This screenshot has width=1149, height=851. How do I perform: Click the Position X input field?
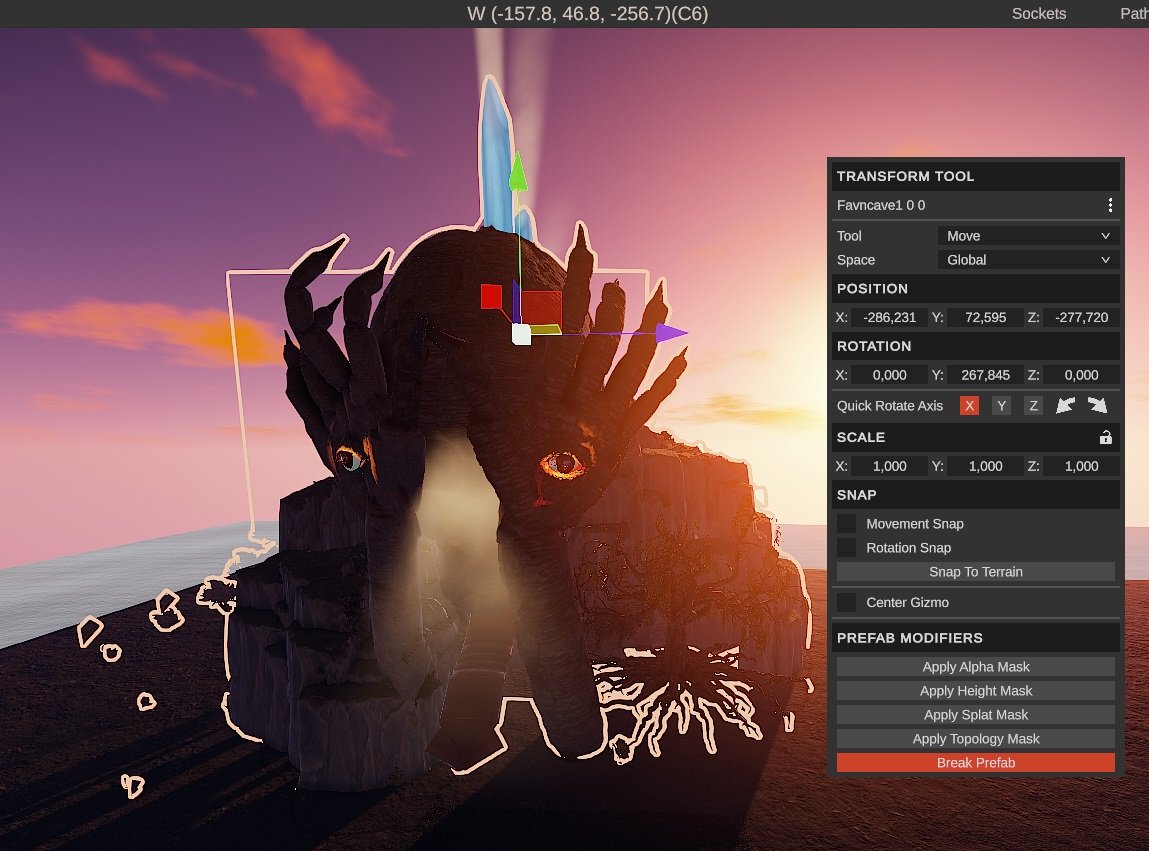[x=889, y=318]
